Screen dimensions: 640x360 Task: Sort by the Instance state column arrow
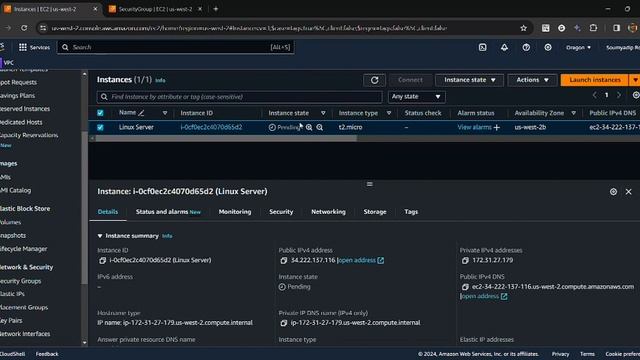323,113
